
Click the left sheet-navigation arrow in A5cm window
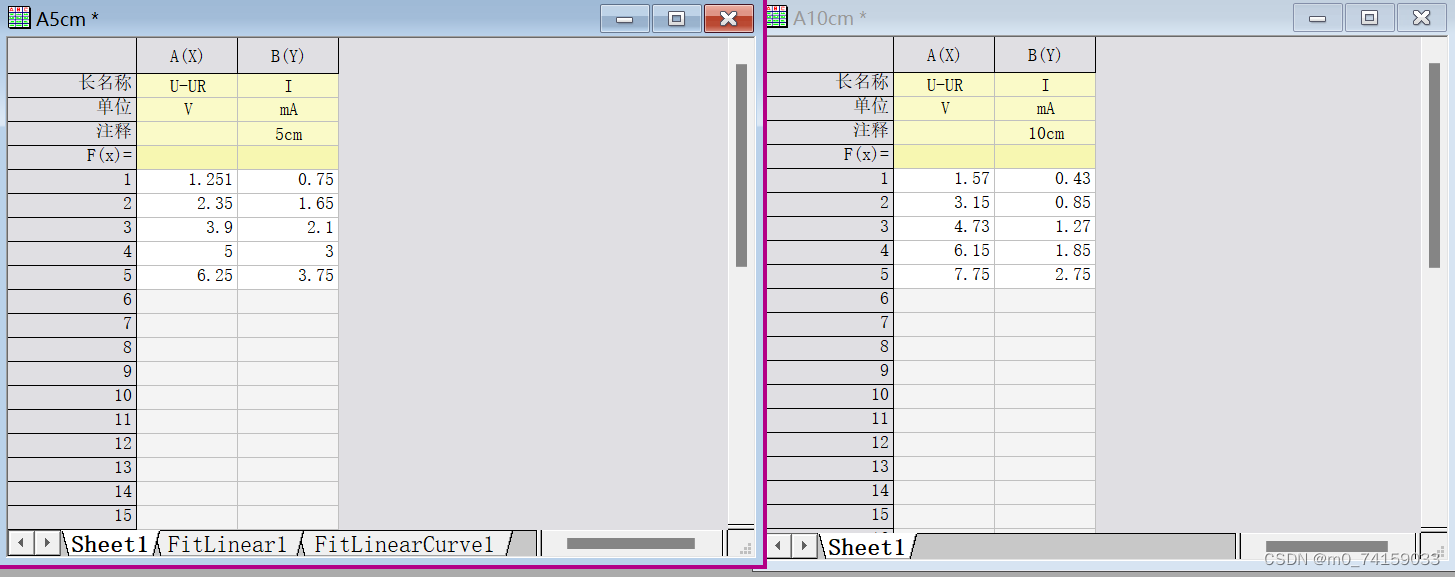pyautogui.click(x=20, y=543)
